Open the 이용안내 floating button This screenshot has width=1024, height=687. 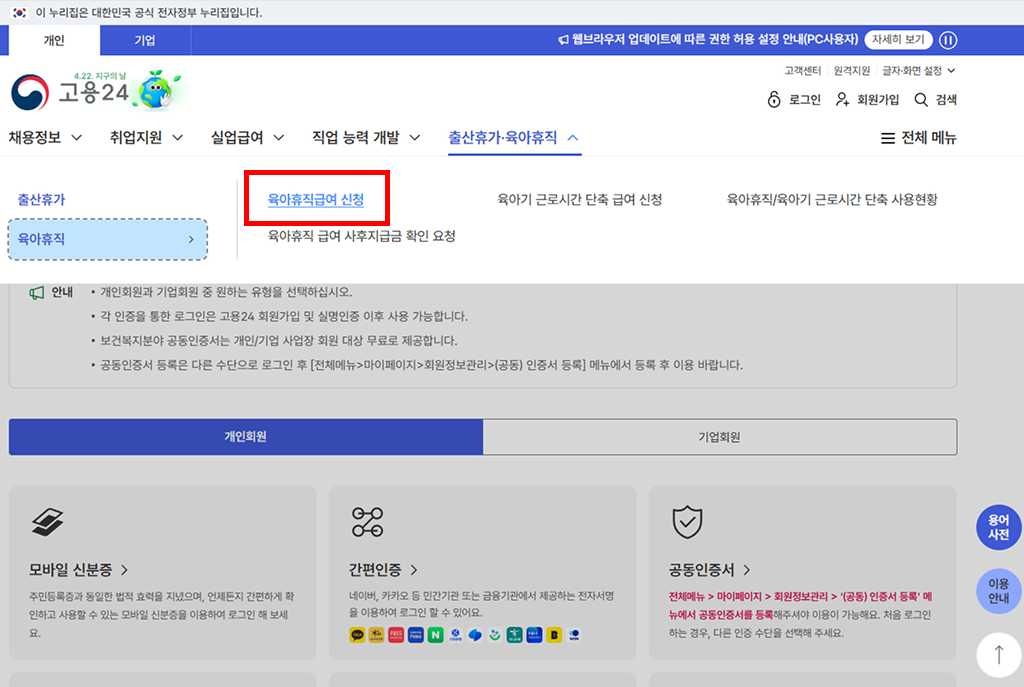point(999,591)
